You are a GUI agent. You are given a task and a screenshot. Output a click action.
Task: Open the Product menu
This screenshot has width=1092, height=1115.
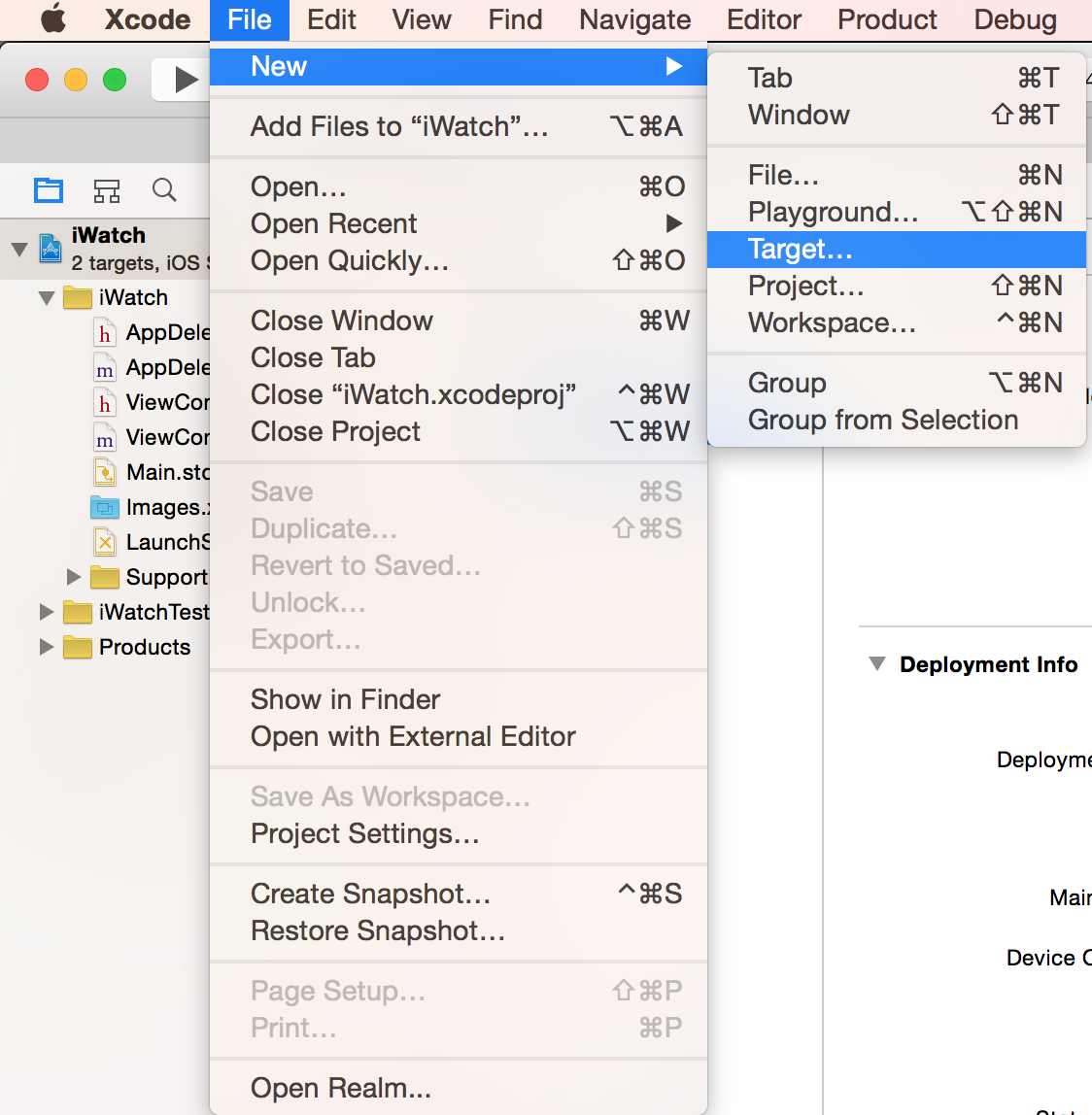[x=887, y=19]
